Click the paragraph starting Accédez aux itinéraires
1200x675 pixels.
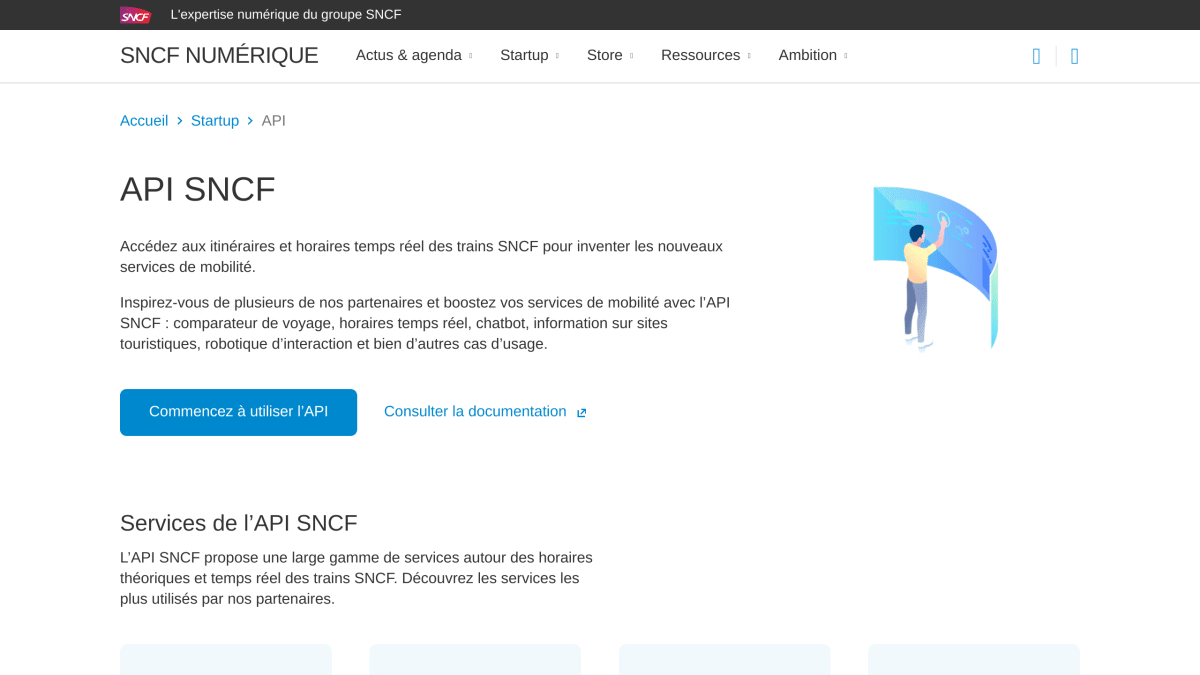421,257
